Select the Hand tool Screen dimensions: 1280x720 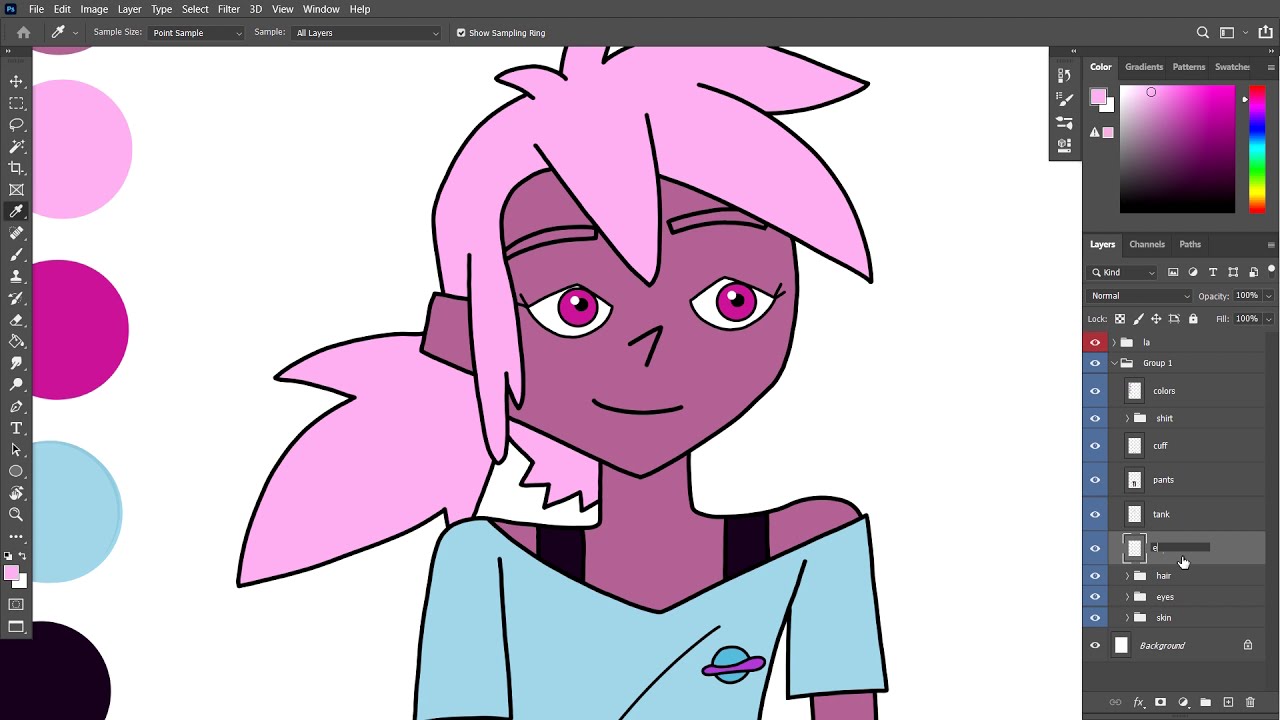coord(16,493)
